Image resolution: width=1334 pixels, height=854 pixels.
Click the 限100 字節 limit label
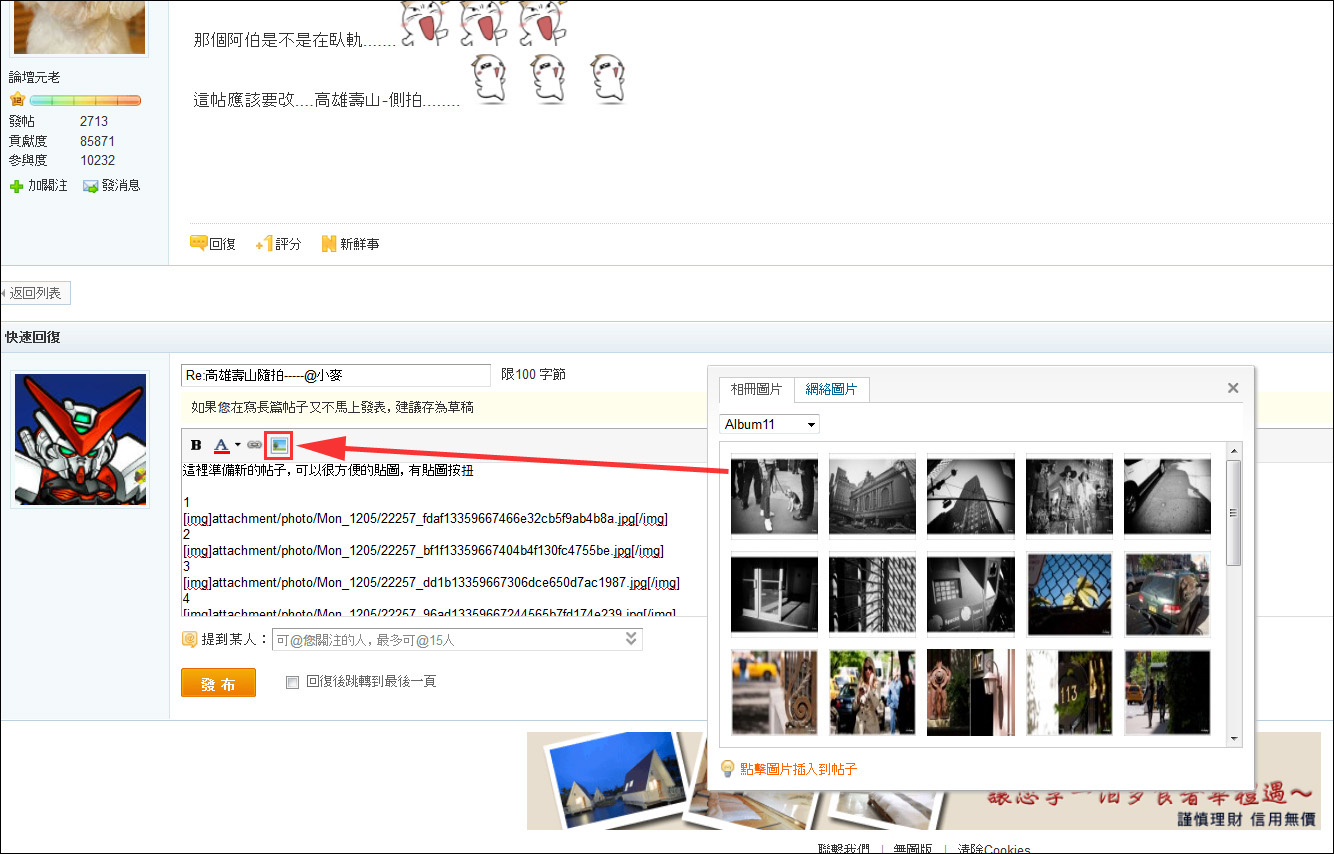click(533, 374)
